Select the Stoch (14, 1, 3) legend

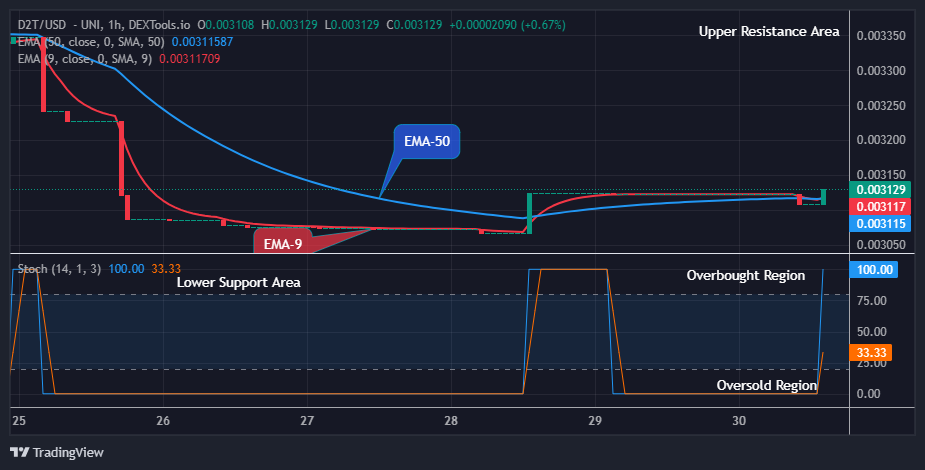tap(59, 269)
